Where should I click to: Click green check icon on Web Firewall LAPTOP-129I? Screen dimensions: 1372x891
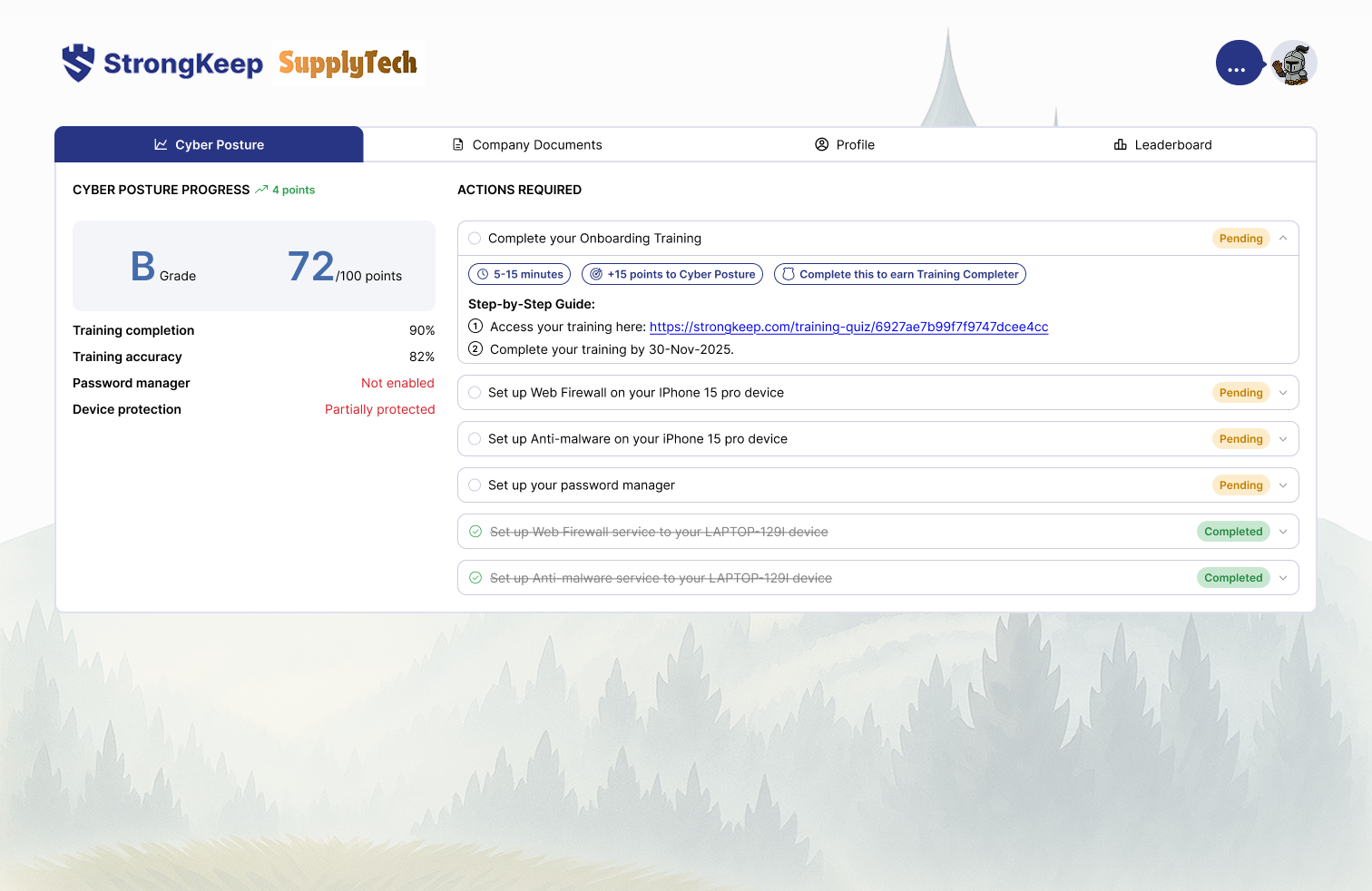point(475,532)
